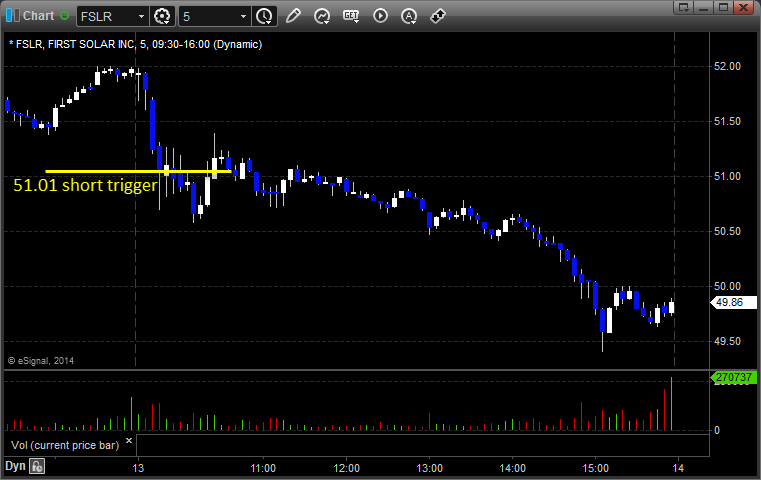
Task: Click the date 13 on time axis
Action: 138,468
